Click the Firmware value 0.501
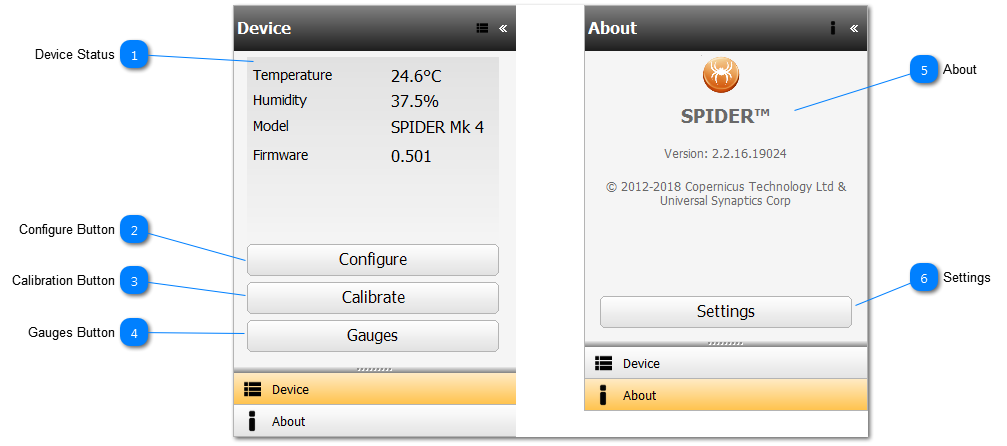 coord(411,156)
